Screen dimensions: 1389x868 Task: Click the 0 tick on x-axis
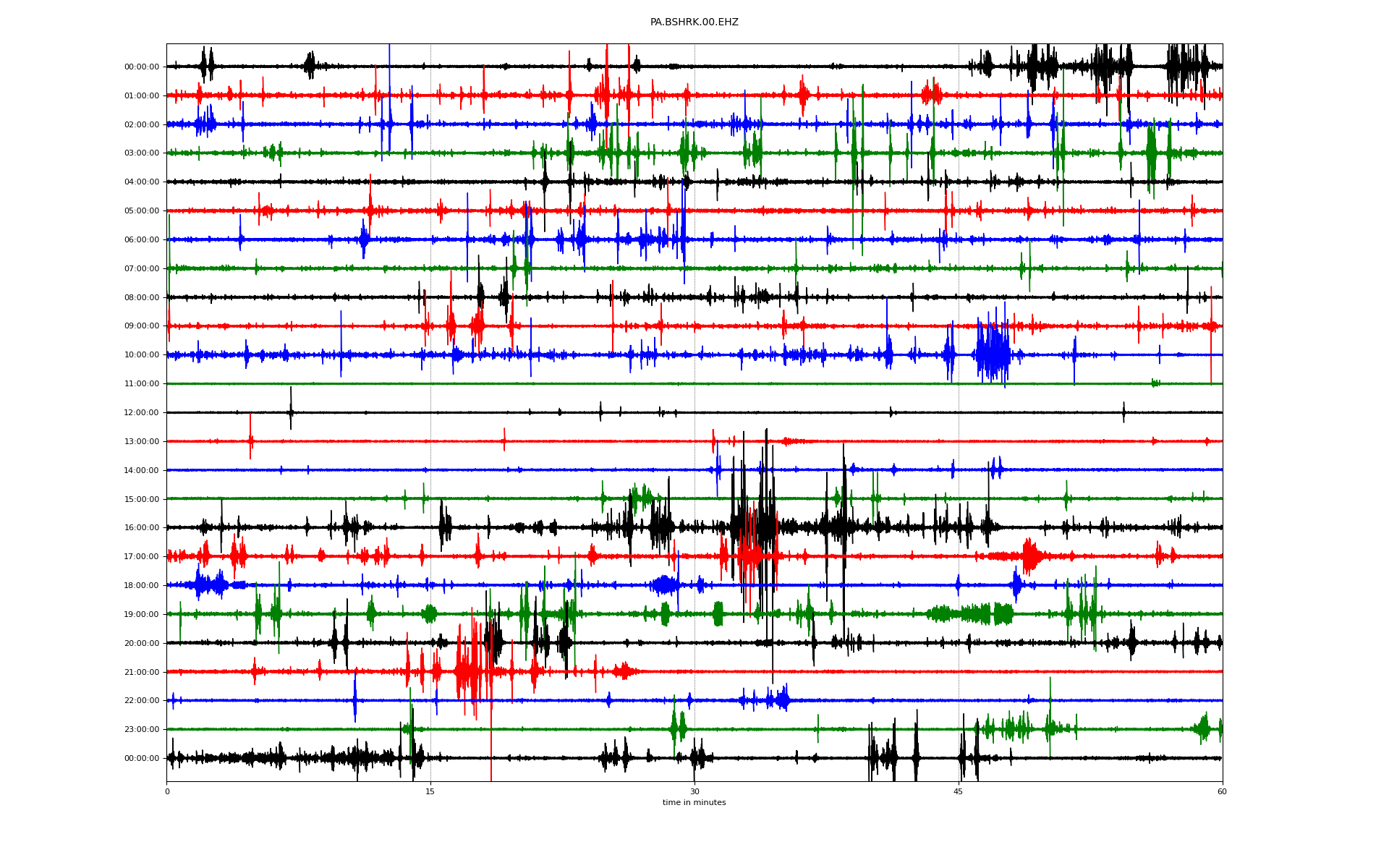tap(167, 792)
